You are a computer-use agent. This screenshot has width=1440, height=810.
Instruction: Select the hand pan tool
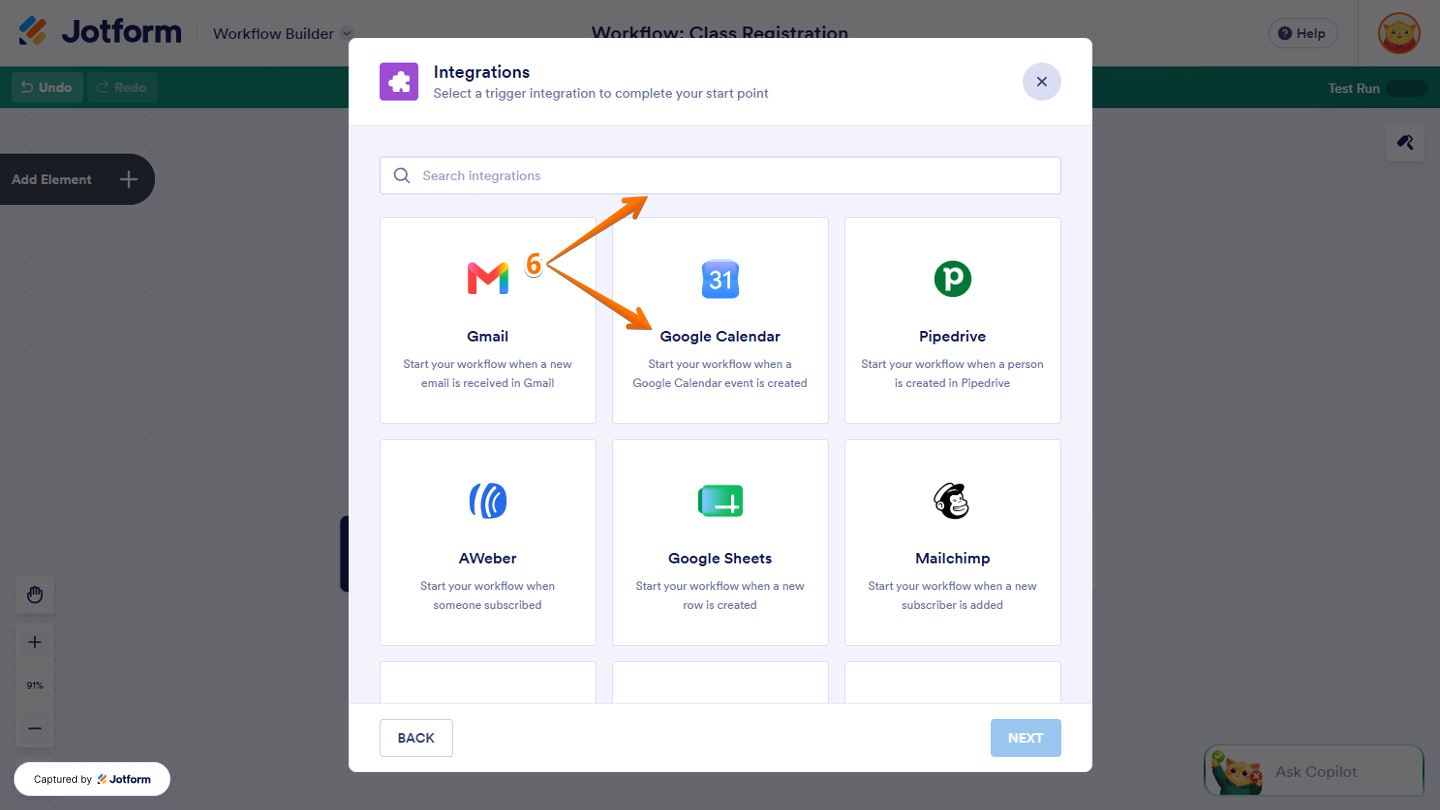35,595
